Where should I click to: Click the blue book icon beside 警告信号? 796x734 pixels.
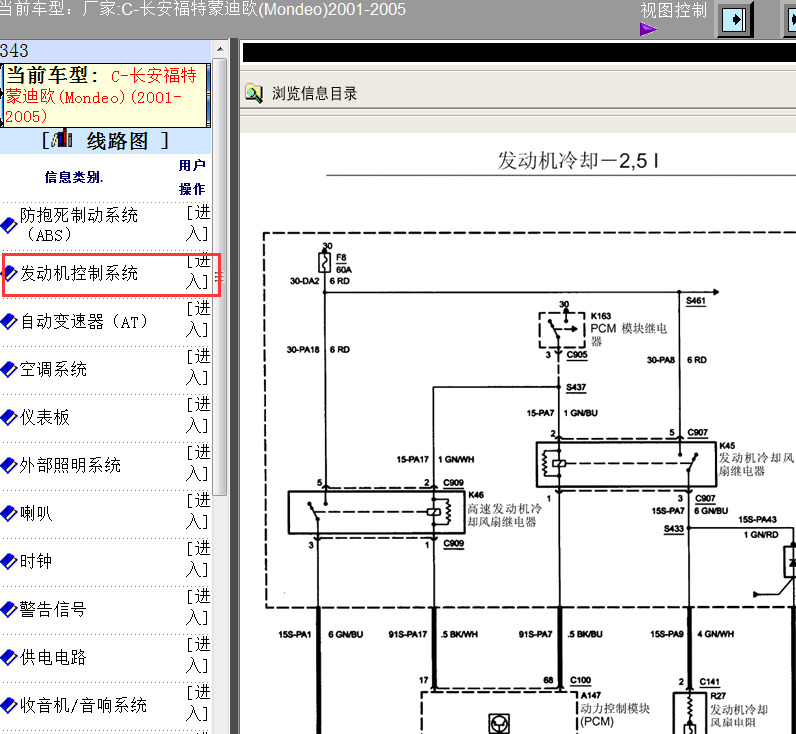click(9, 609)
